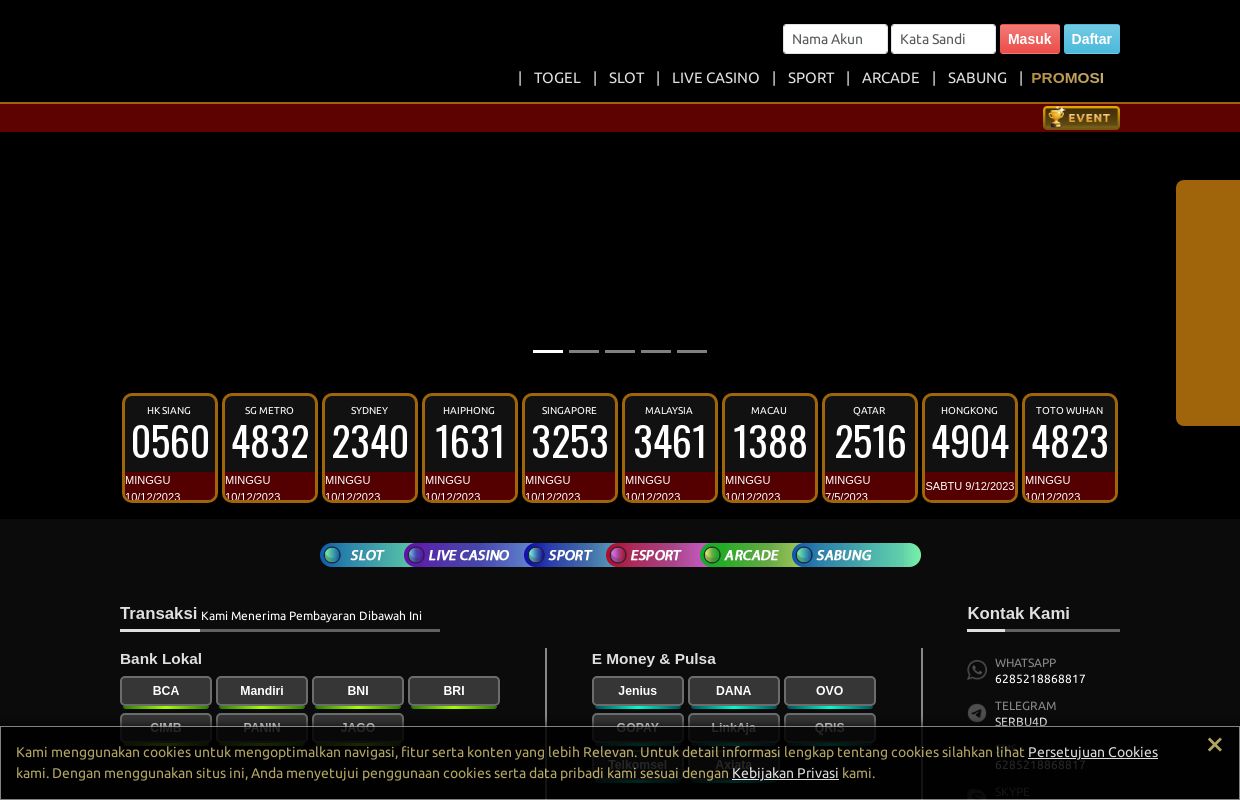Open the Kebijakan Privasi link
The width and height of the screenshot is (1240, 800).
(x=785, y=773)
